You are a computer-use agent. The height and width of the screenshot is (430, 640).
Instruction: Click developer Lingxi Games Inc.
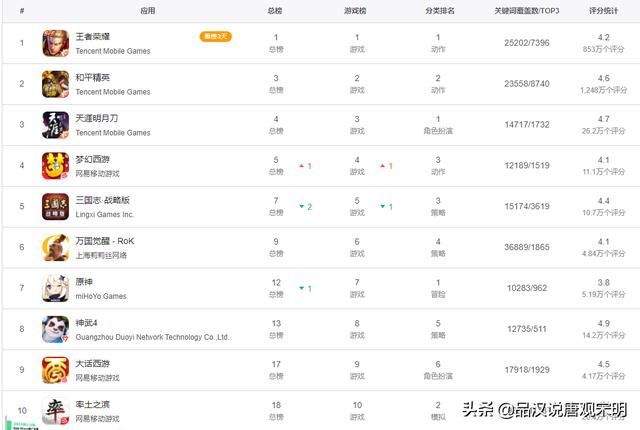point(104,214)
